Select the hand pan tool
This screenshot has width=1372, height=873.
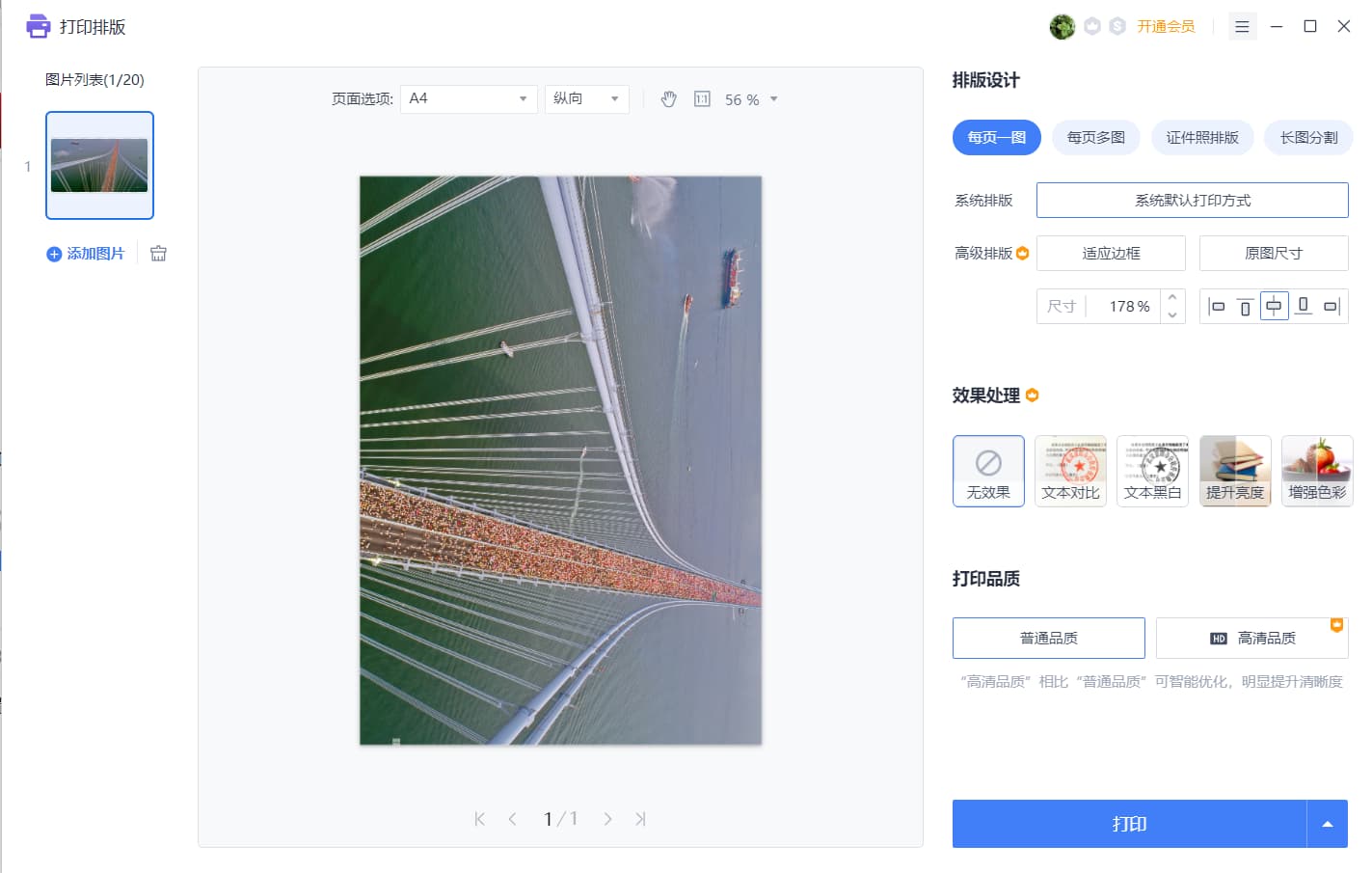(668, 99)
